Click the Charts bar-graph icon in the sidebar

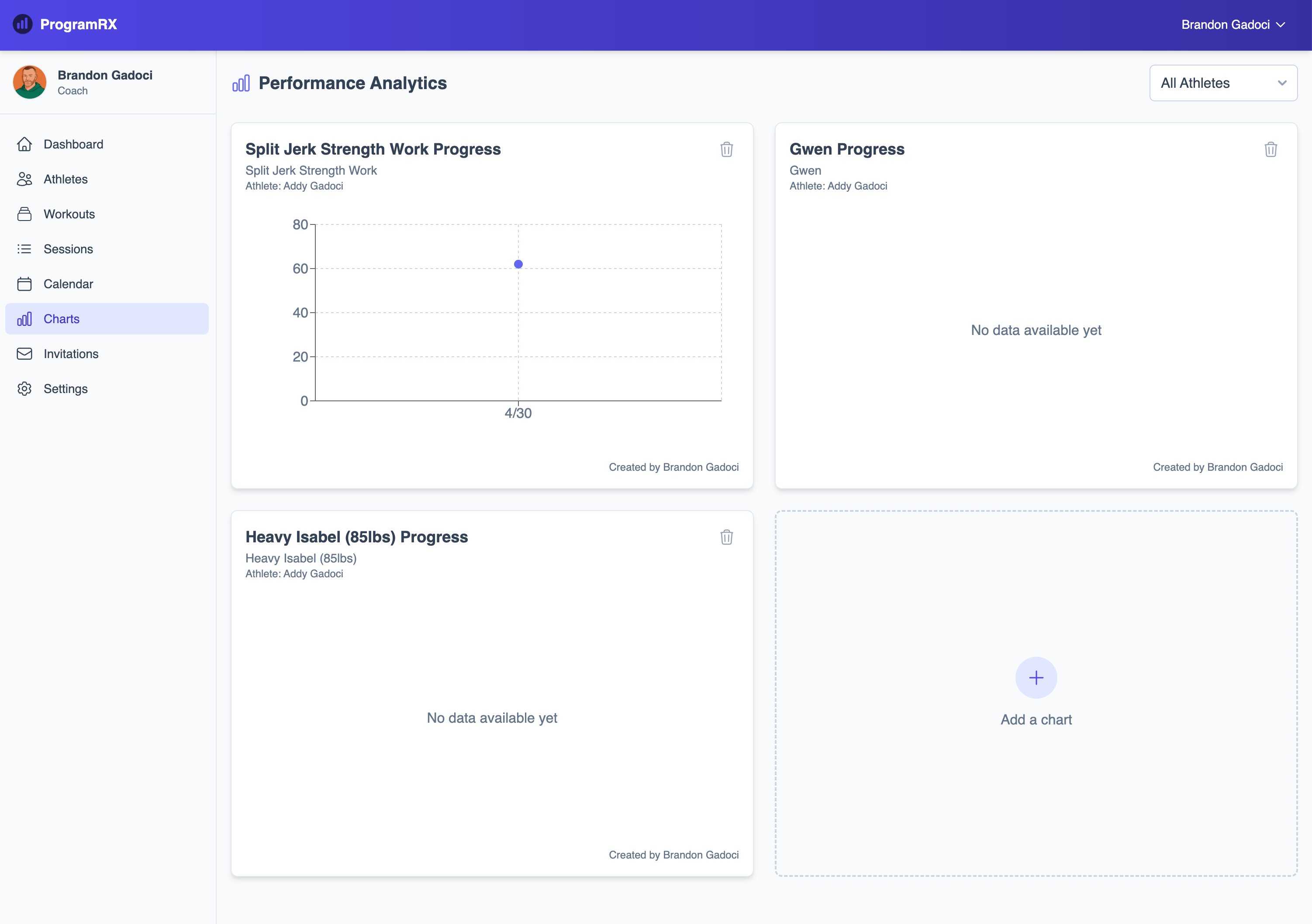pos(24,319)
